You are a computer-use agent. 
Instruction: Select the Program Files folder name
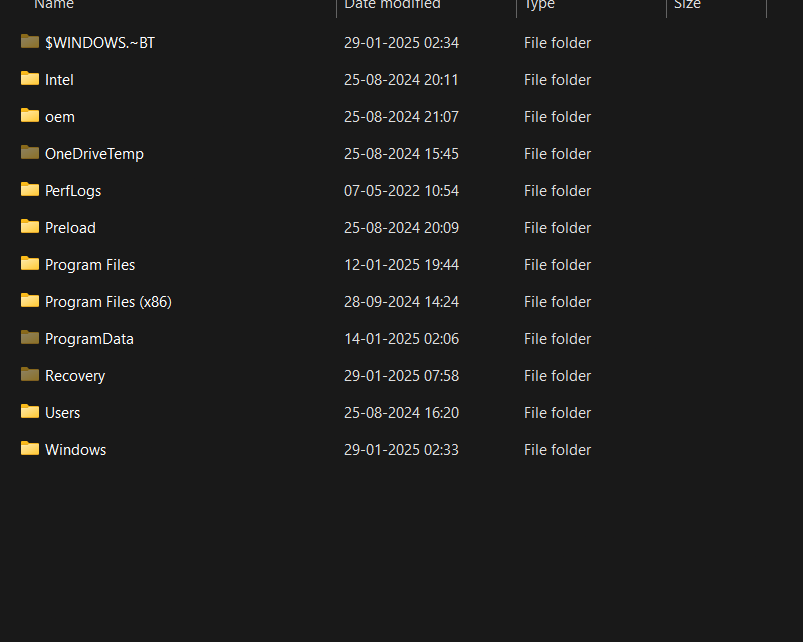pos(90,265)
